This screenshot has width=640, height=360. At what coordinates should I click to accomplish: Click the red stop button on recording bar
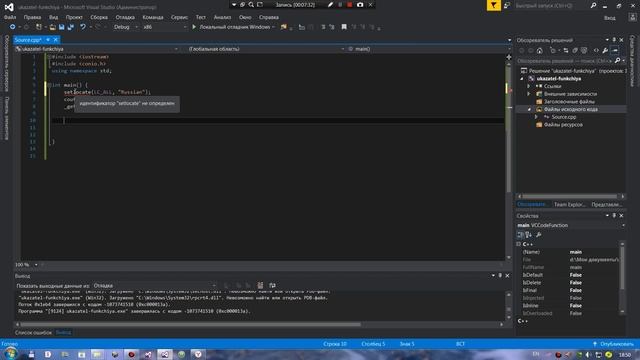point(350,5)
